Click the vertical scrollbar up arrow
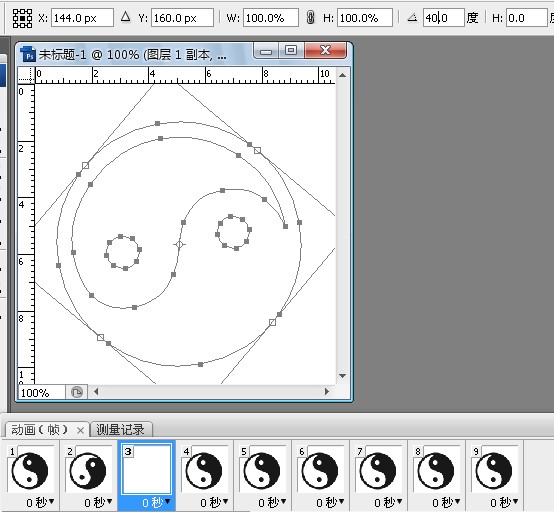Image resolution: width=554 pixels, height=512 pixels. pyautogui.click(x=342, y=75)
